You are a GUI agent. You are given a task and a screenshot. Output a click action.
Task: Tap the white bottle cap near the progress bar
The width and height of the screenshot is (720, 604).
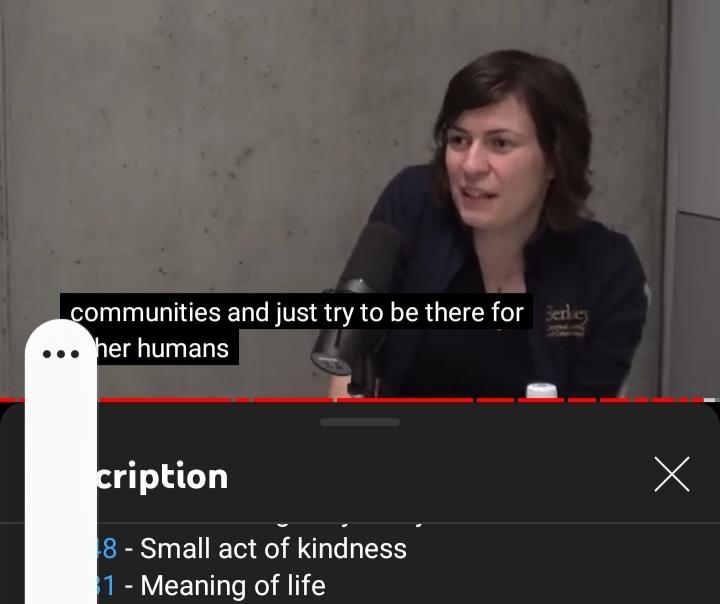(x=542, y=390)
